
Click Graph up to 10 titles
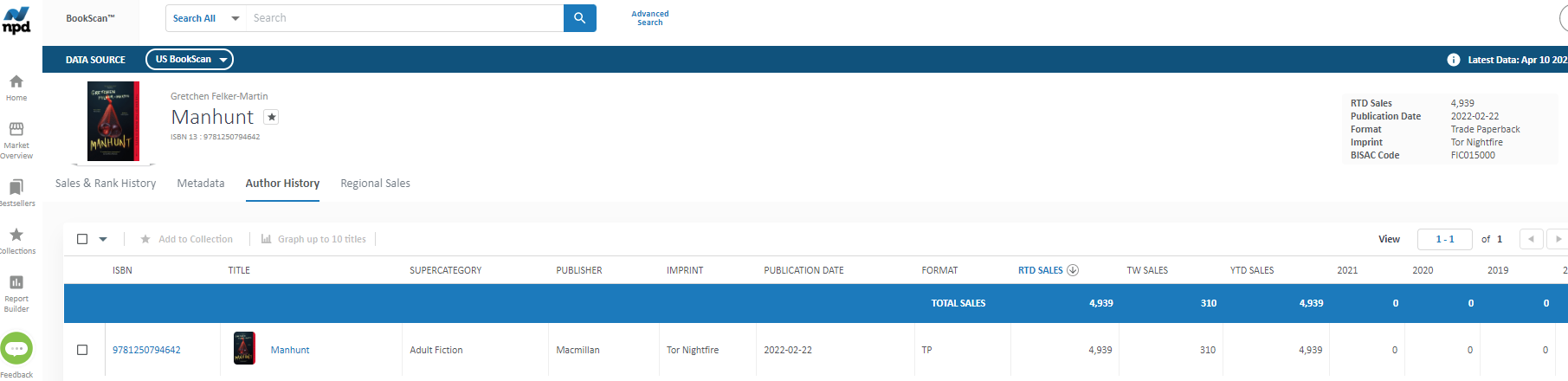[x=313, y=239]
